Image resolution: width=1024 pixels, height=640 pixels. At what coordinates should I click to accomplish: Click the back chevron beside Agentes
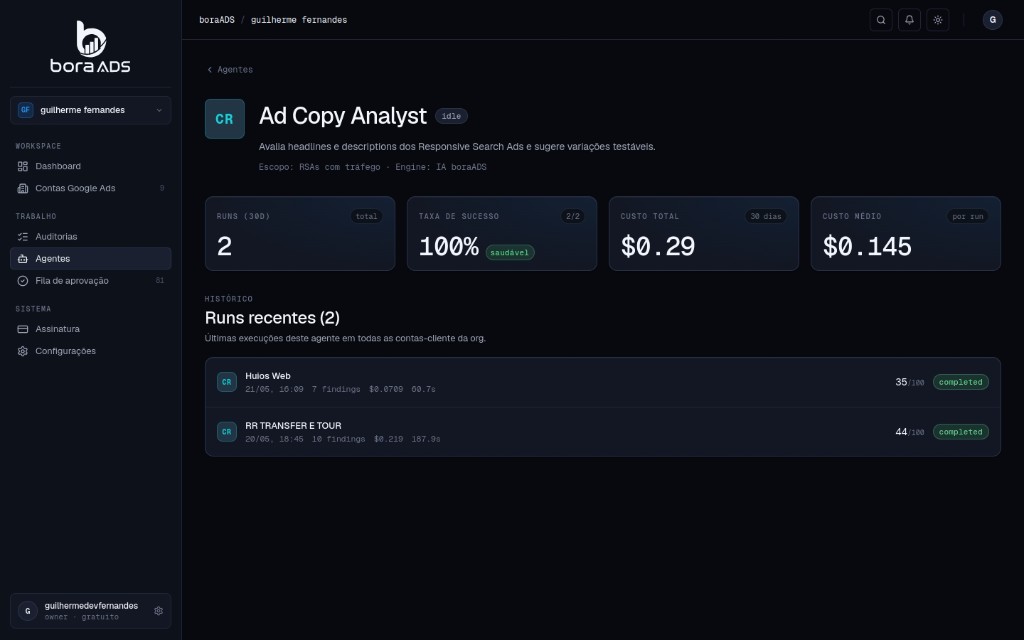[x=210, y=69]
